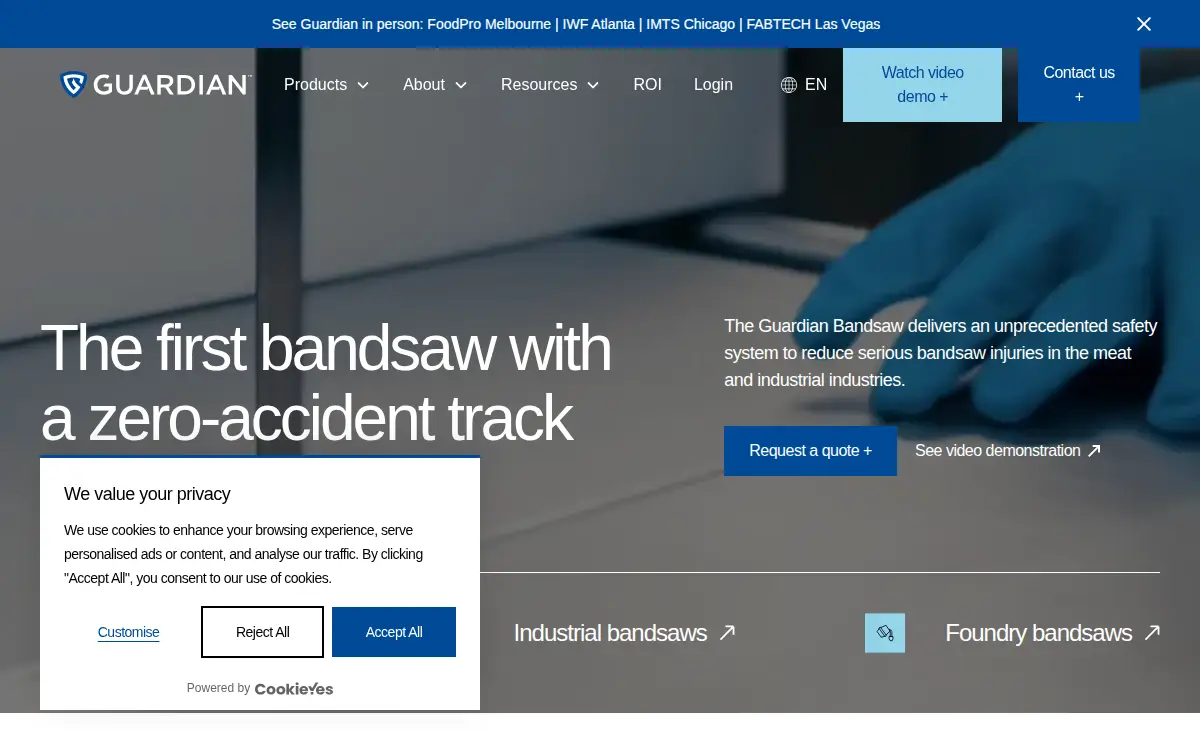Click the foundry bandsaws square icon

point(885,633)
